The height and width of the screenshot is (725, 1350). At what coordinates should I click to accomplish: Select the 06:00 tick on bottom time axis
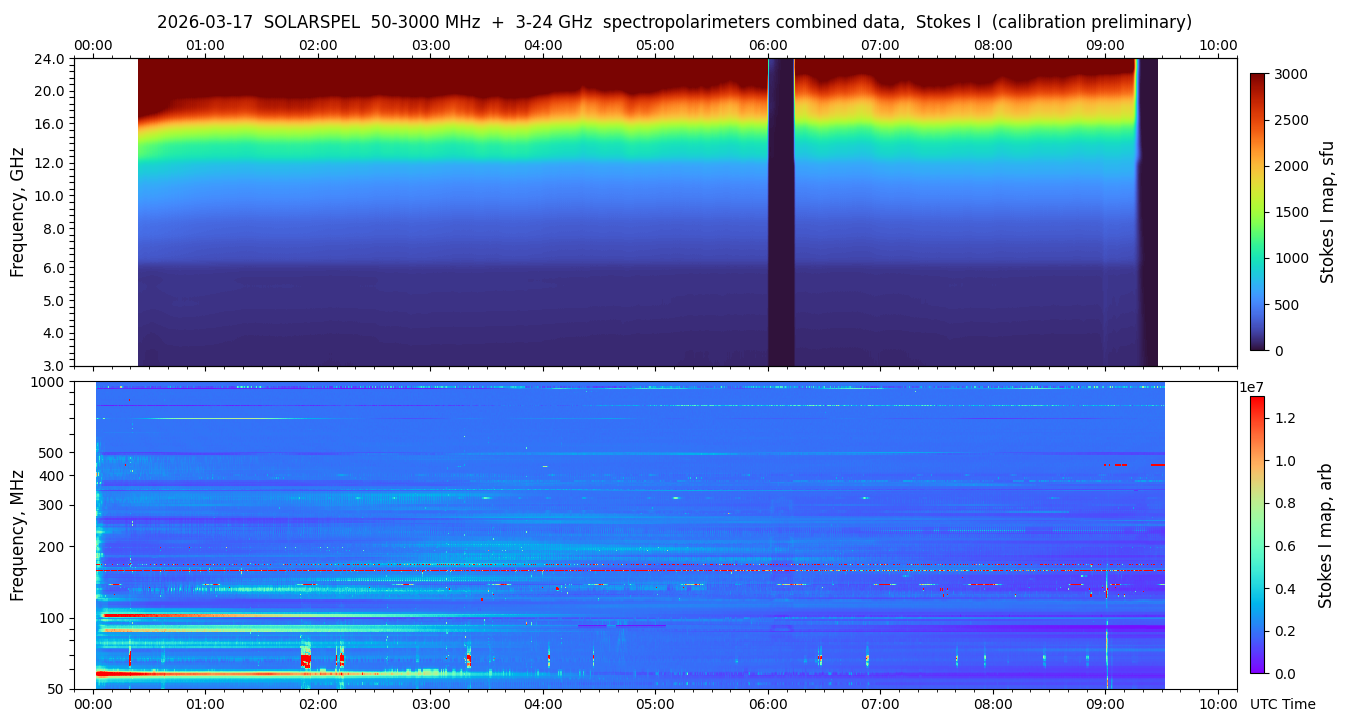[768, 704]
